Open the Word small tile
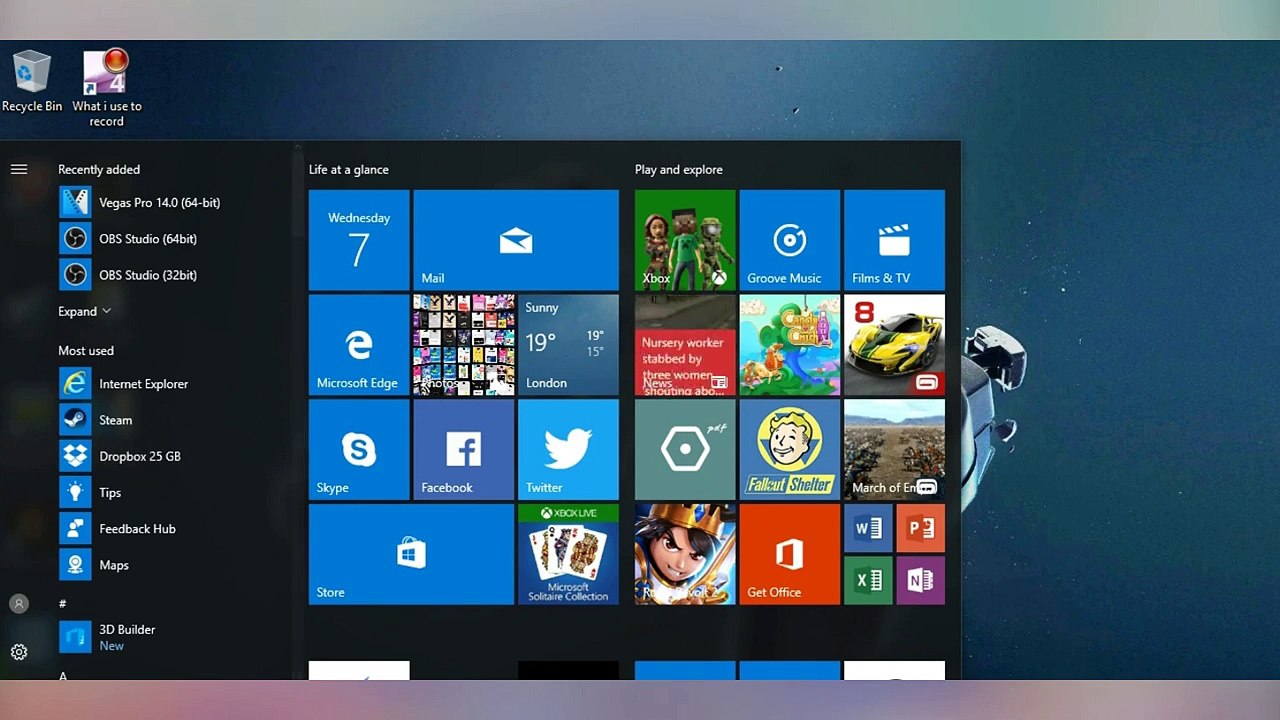 click(868, 528)
